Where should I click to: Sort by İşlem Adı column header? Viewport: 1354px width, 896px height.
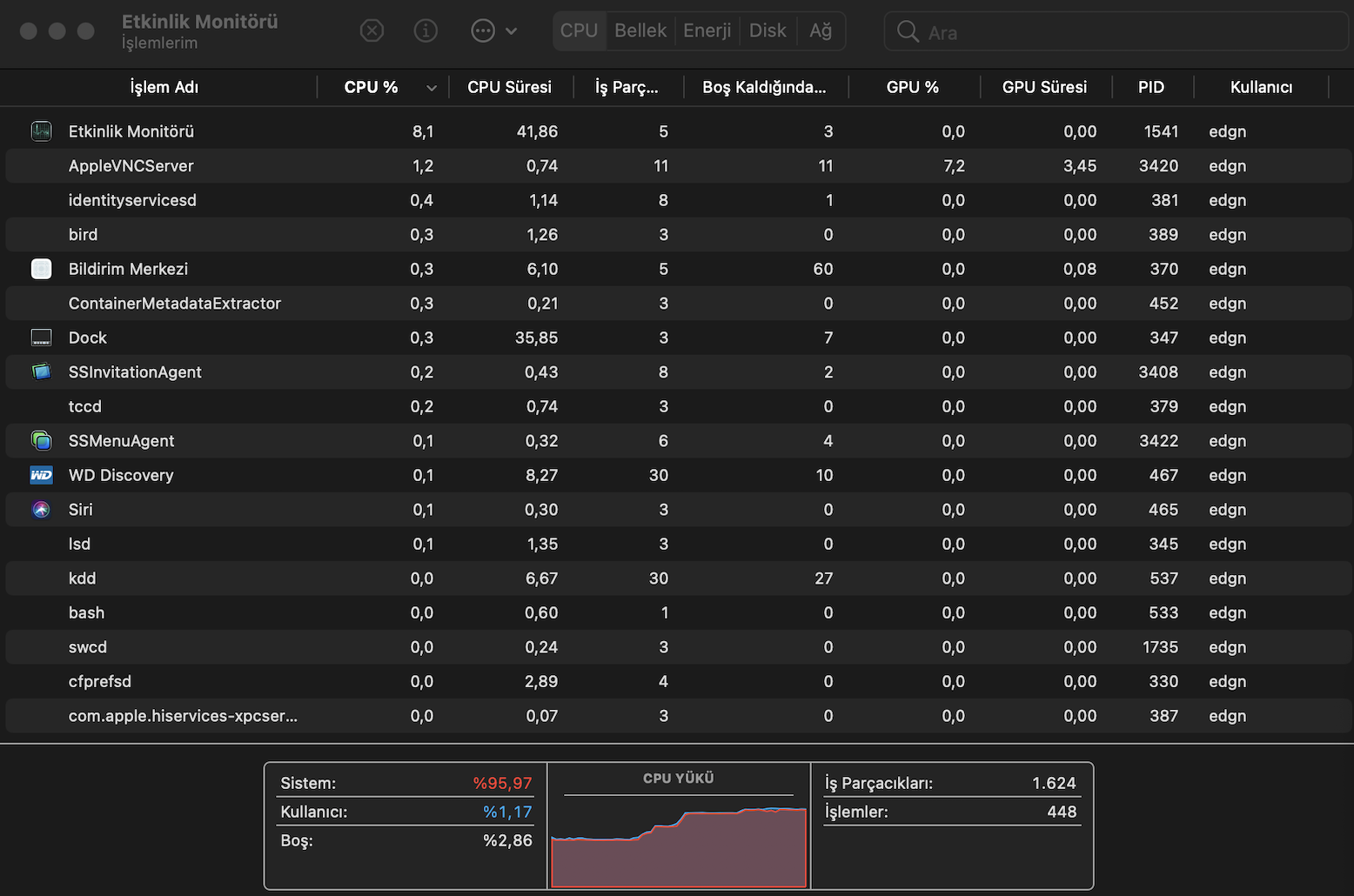[164, 87]
